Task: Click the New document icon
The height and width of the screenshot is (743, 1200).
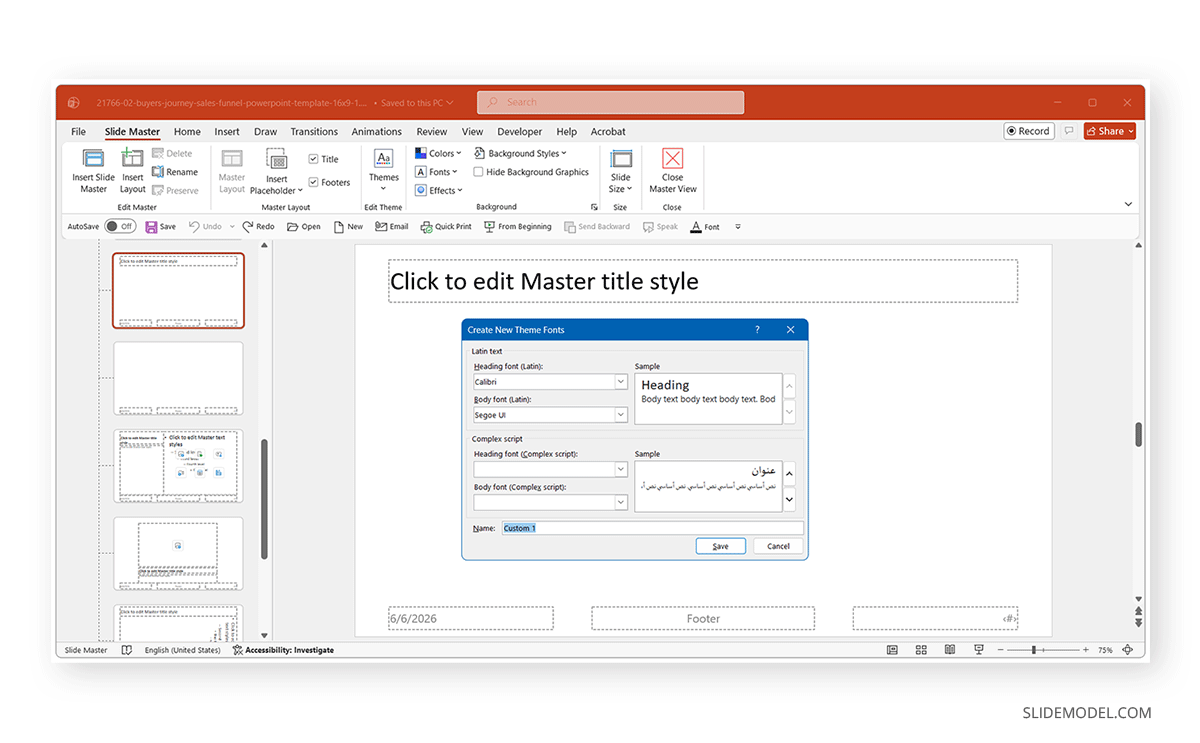Action: tap(339, 227)
